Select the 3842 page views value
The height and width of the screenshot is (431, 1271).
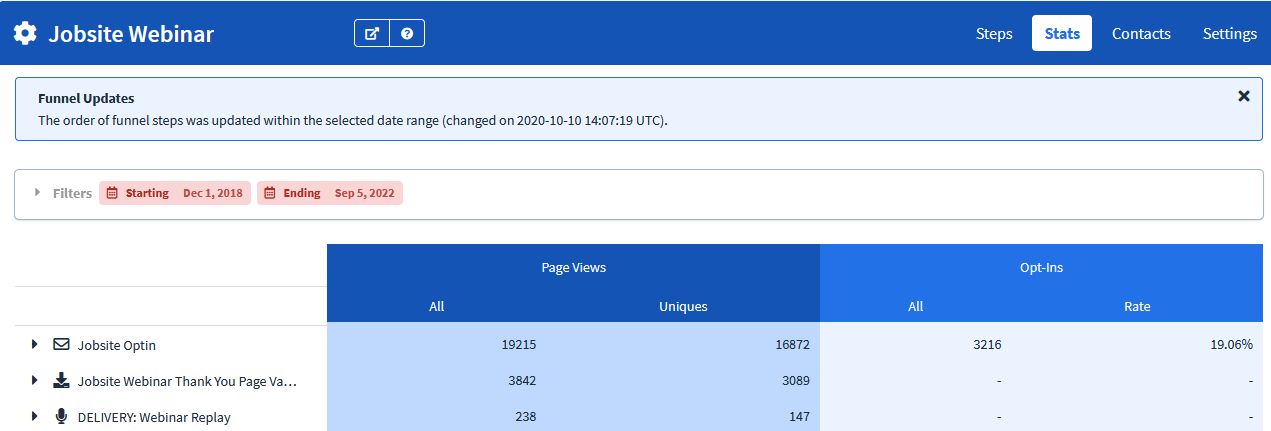pyautogui.click(x=522, y=381)
